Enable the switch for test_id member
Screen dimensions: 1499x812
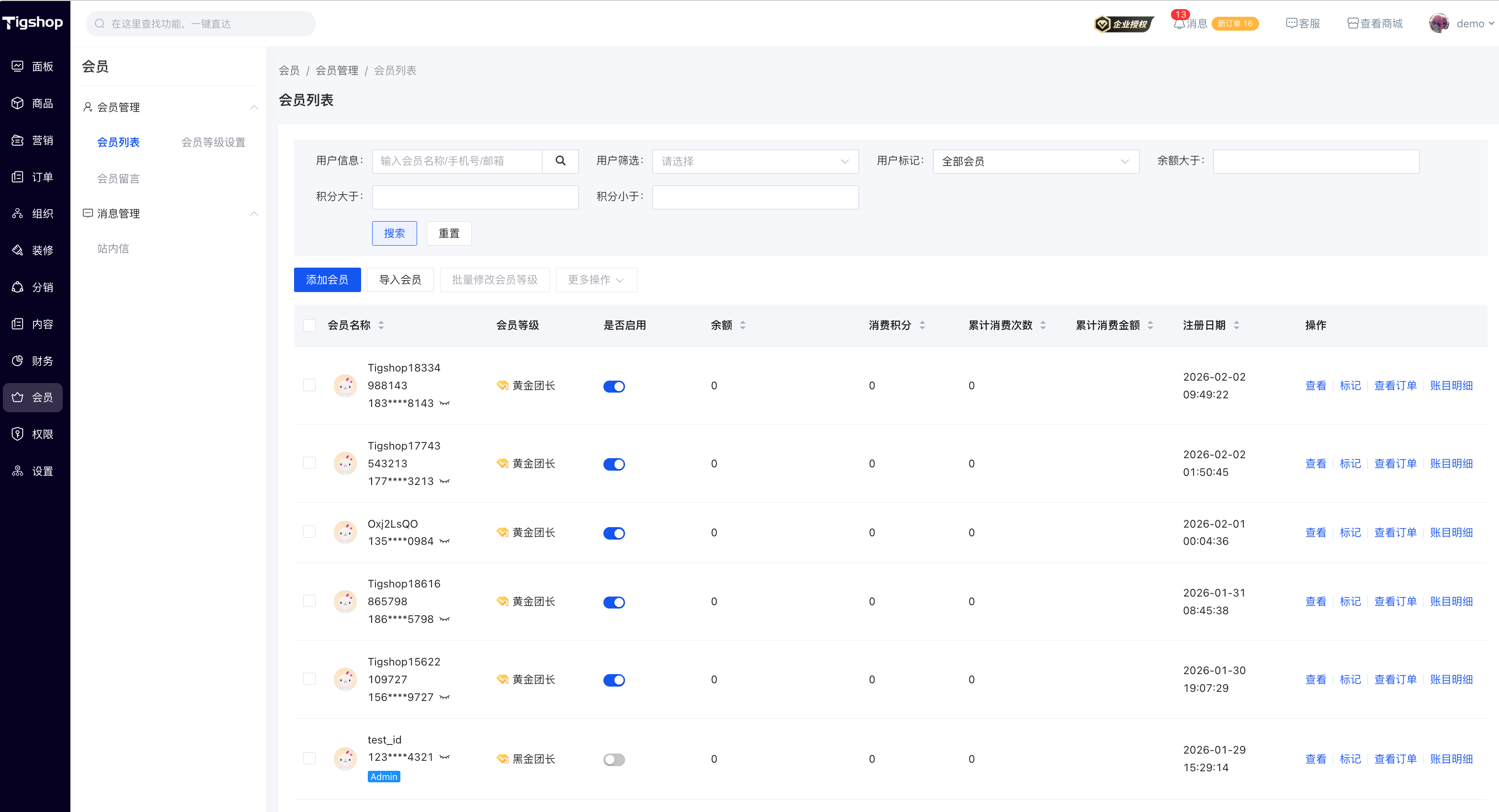point(614,760)
